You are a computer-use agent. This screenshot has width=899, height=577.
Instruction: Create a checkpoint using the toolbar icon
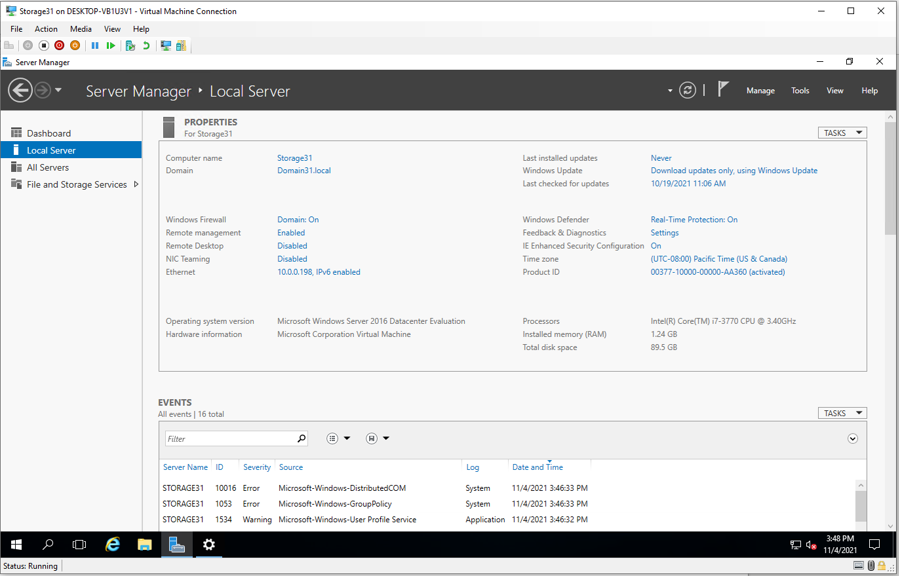130,45
